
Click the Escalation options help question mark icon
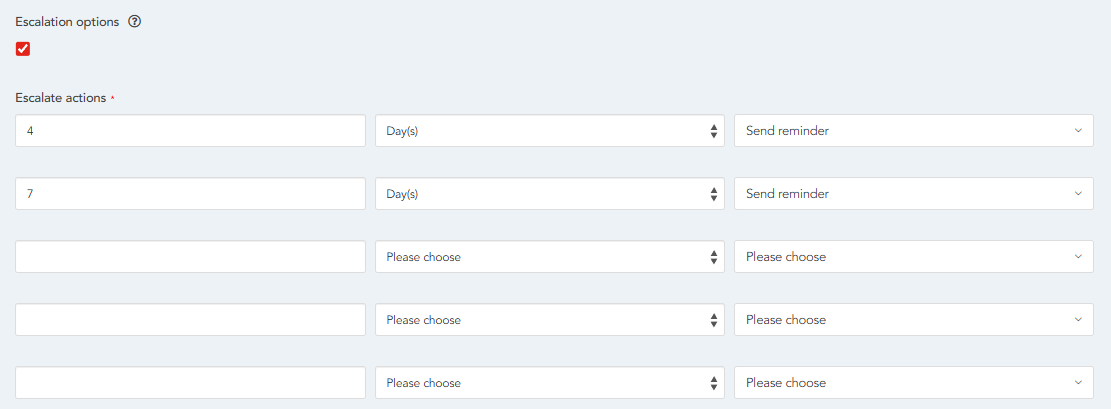(x=135, y=21)
